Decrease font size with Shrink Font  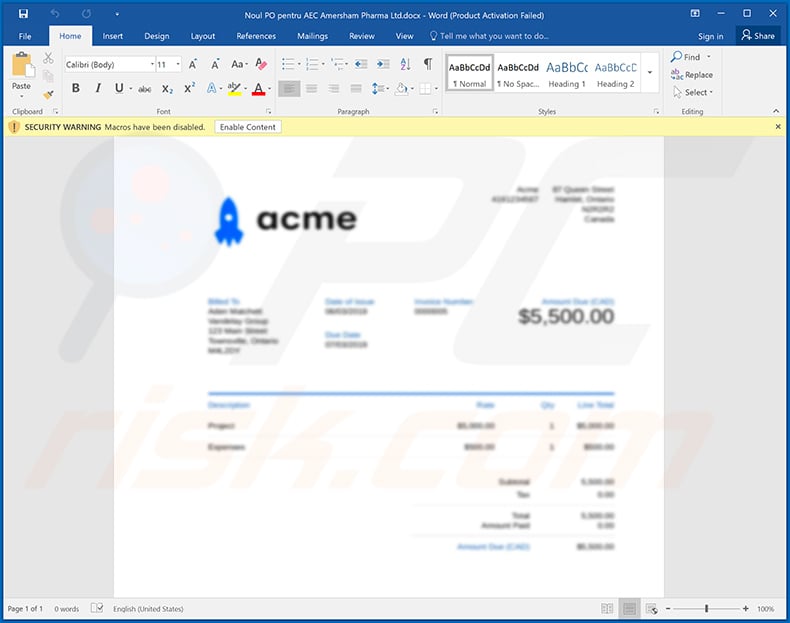click(x=215, y=64)
